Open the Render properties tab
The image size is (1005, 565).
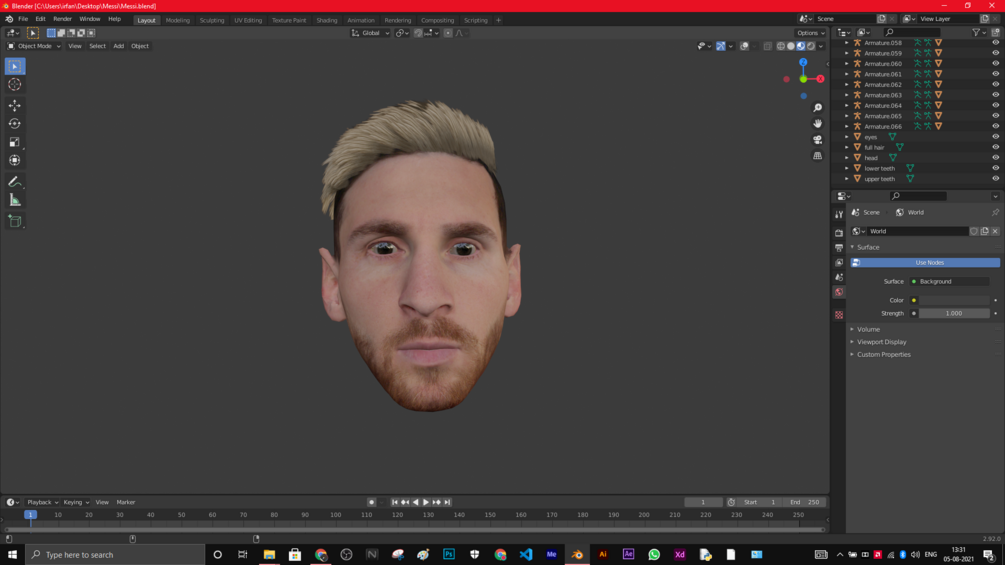point(839,233)
